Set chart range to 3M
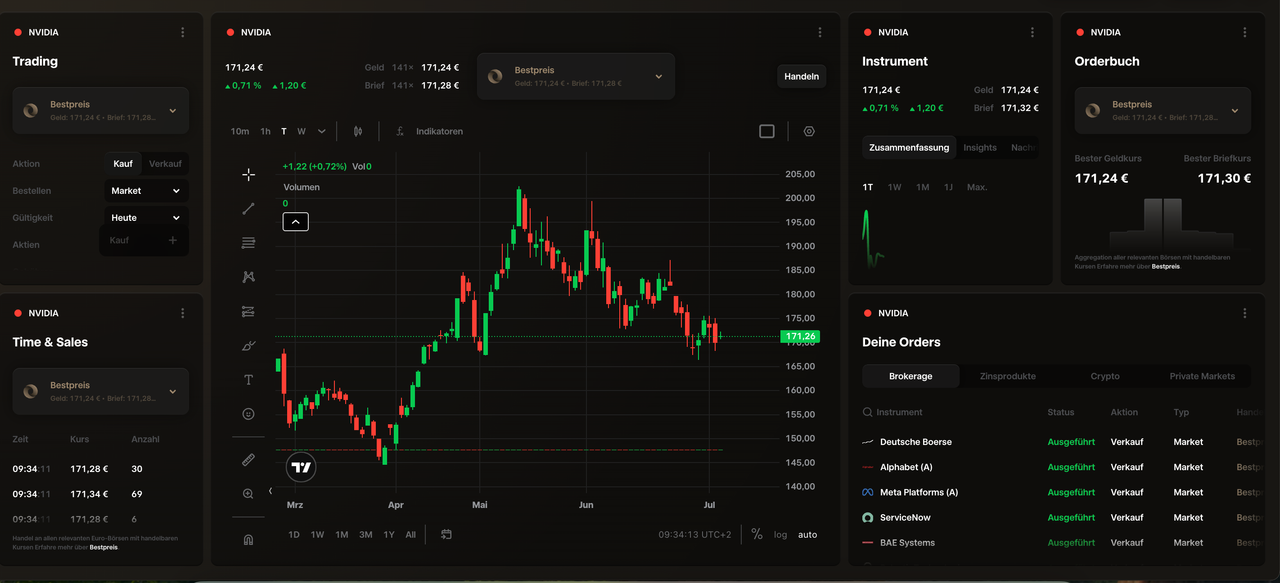The image size is (1280, 583). point(366,535)
